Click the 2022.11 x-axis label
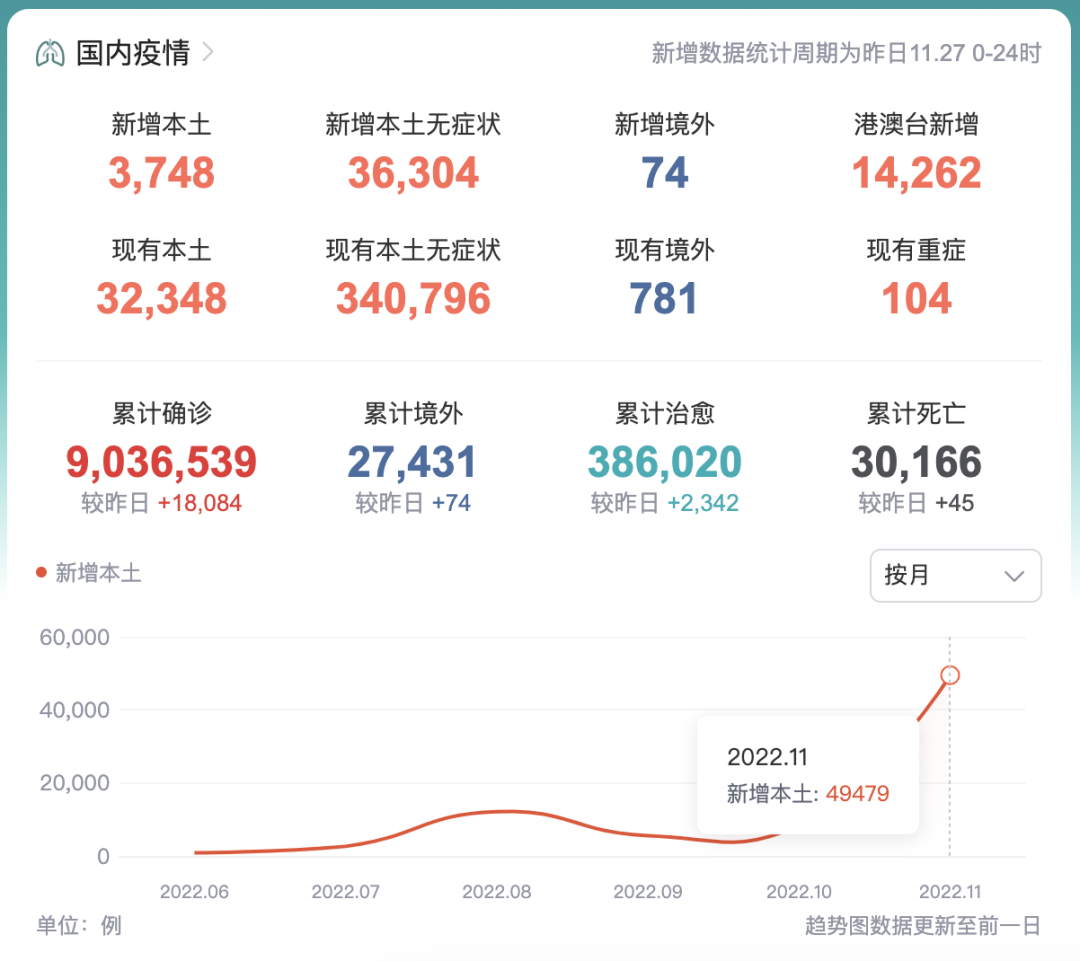Image resolution: width=1080 pixels, height=961 pixels. (x=950, y=891)
